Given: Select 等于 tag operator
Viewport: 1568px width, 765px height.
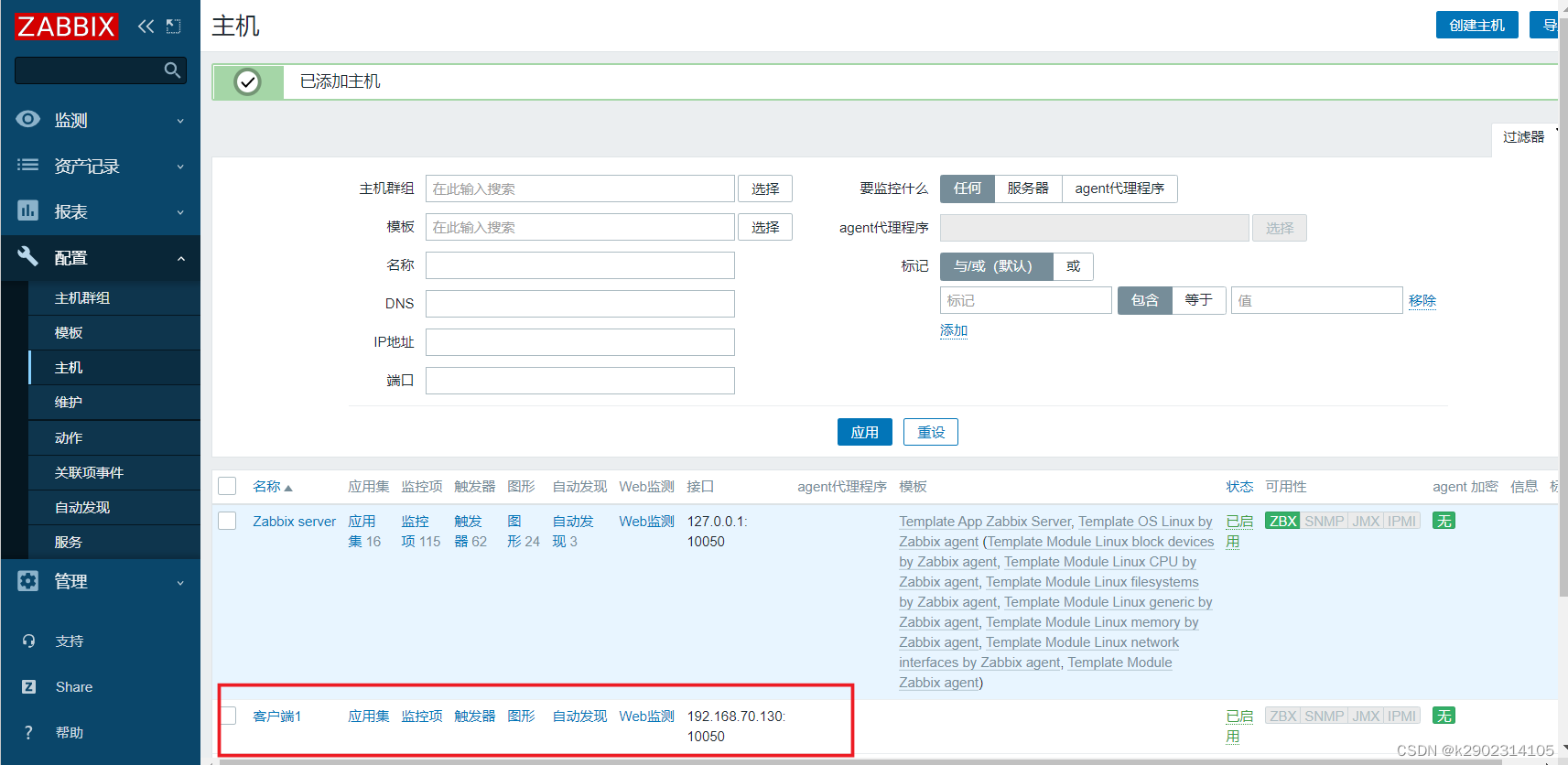Looking at the screenshot, I should tap(1198, 300).
